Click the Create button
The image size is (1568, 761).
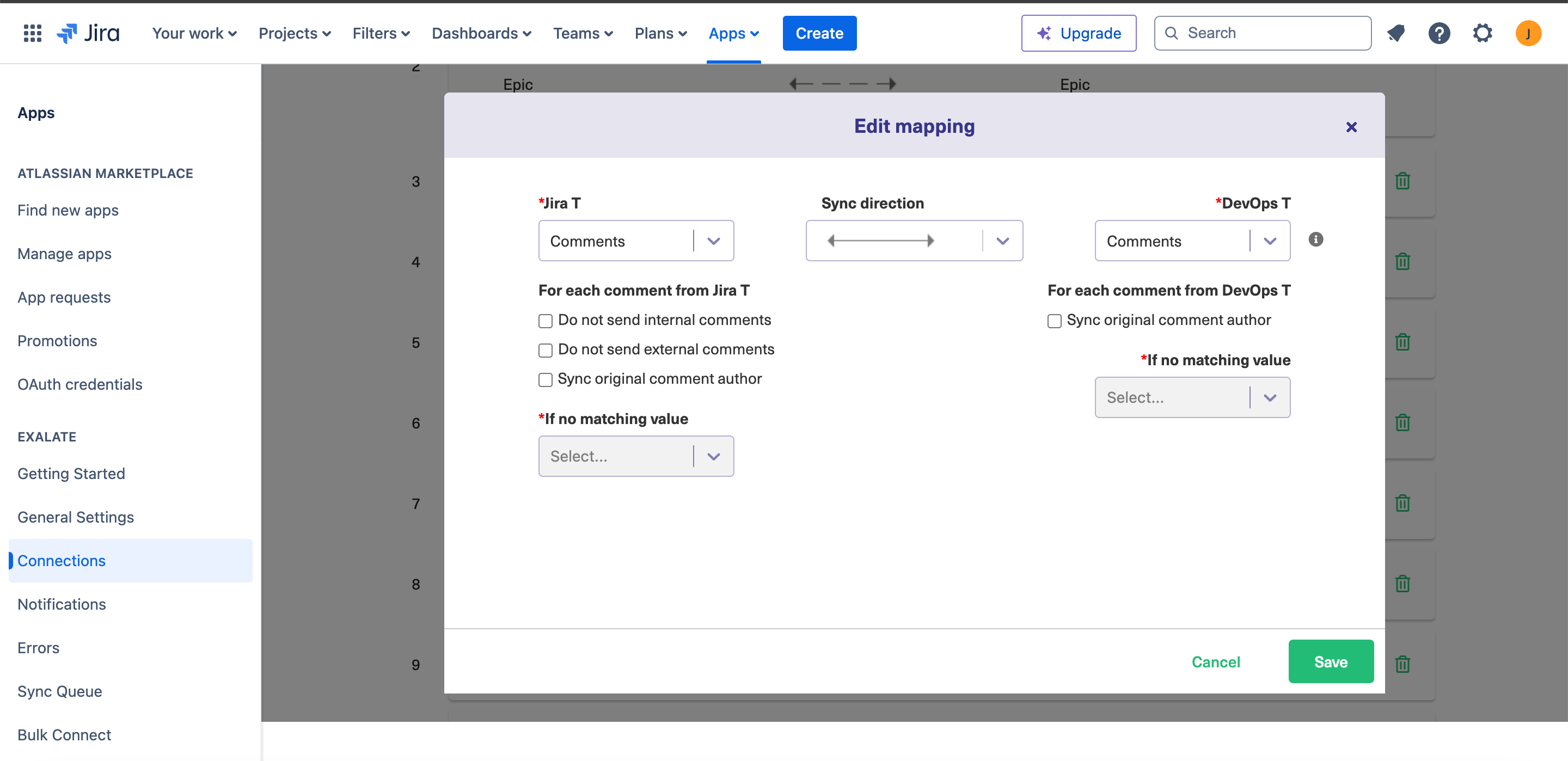tap(819, 33)
